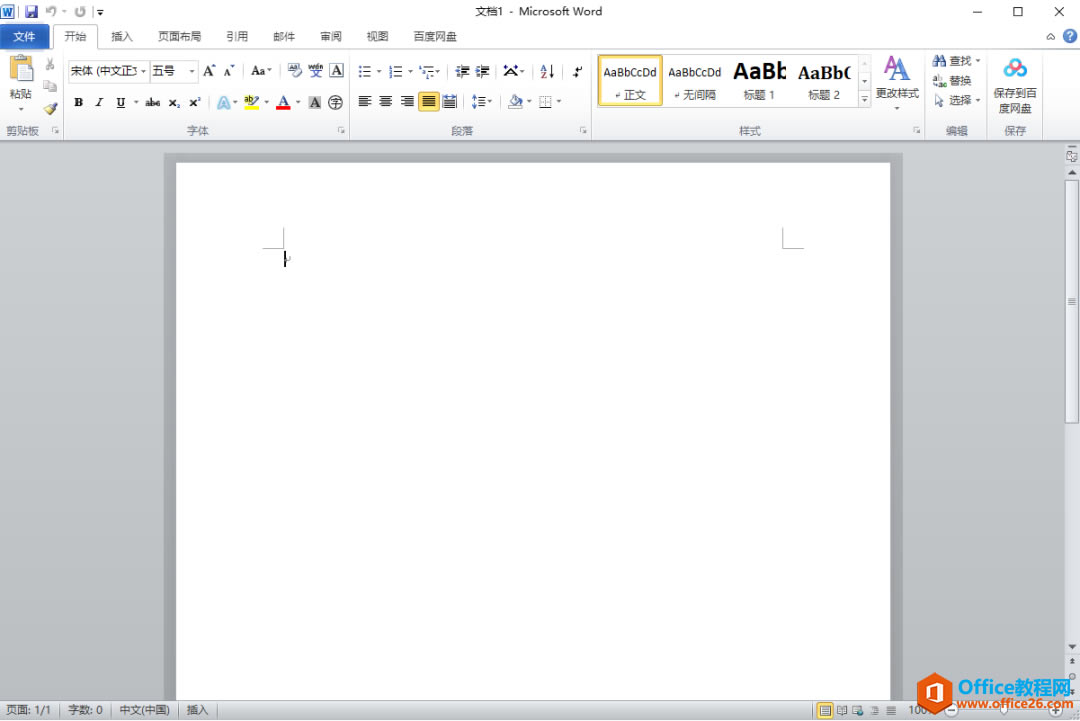Click the Clear Formatting icon
The height and width of the screenshot is (721, 1080).
tap(295, 70)
